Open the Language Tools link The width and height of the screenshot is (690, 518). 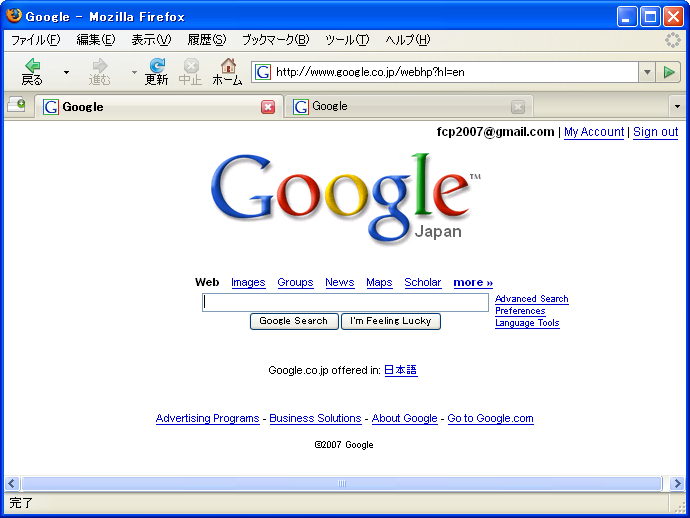pyautogui.click(x=527, y=323)
